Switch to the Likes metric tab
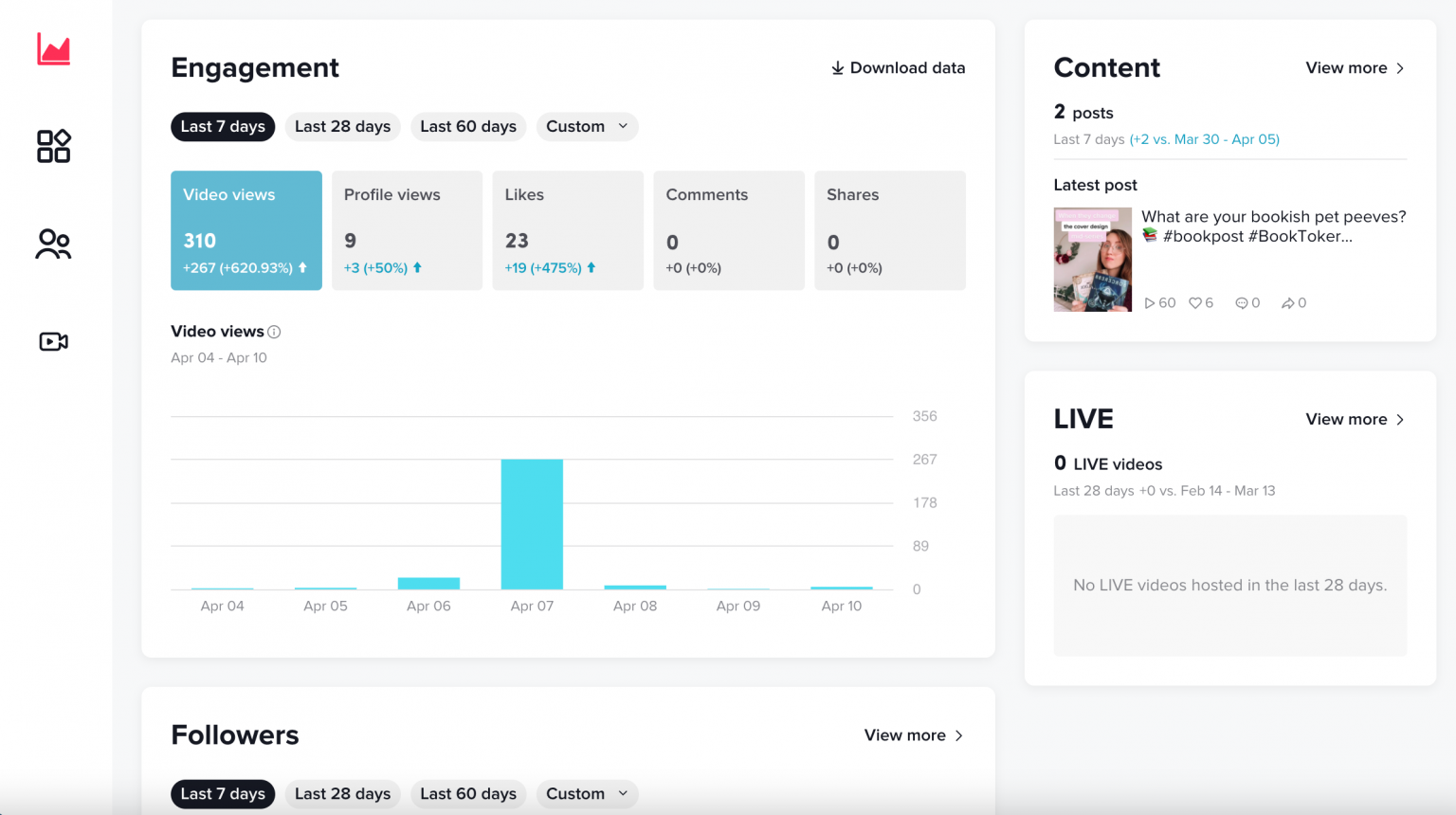 click(568, 230)
